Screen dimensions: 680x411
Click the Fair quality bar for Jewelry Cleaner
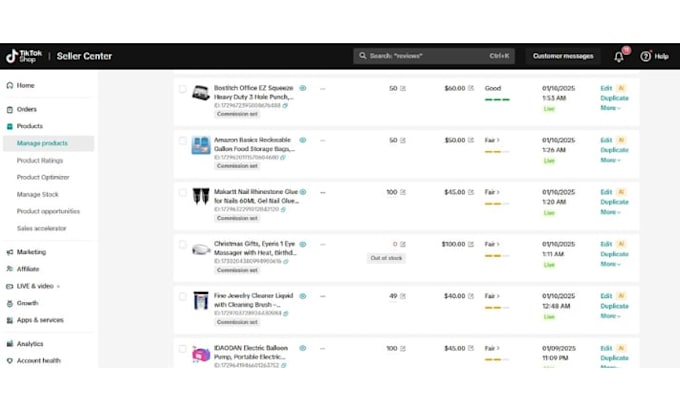497,308
